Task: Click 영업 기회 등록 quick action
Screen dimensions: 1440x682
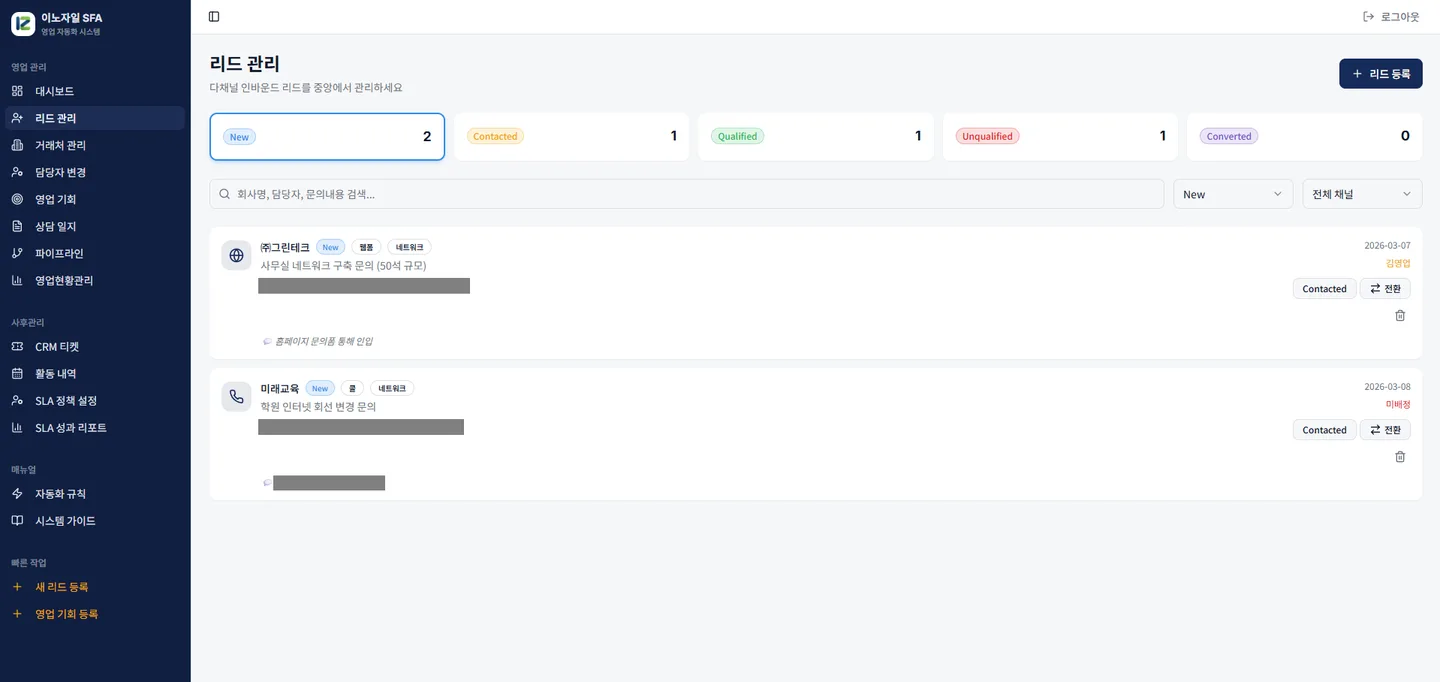Action: click(95, 614)
